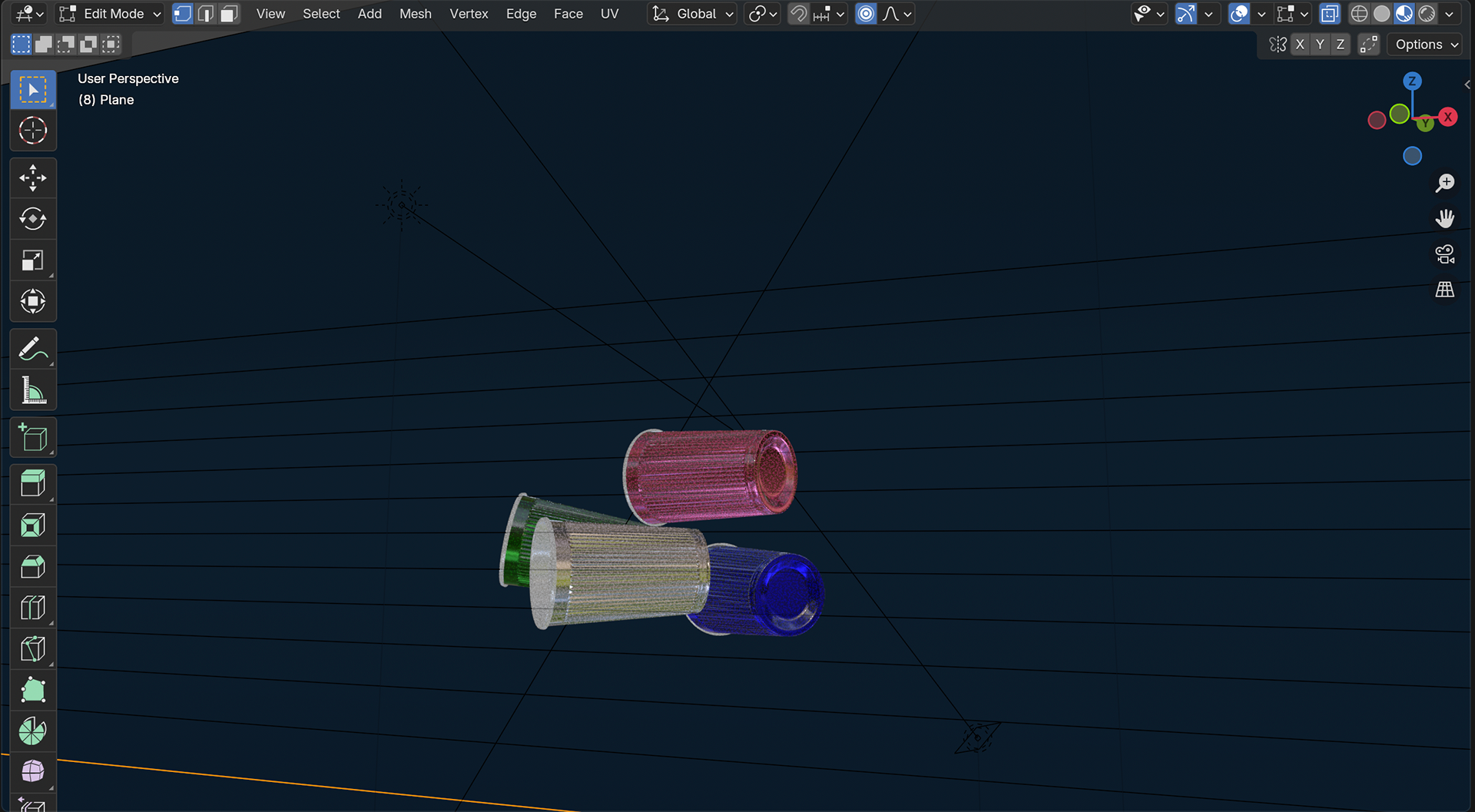
Task: Toggle mirror on Y axis
Action: [x=1320, y=45]
